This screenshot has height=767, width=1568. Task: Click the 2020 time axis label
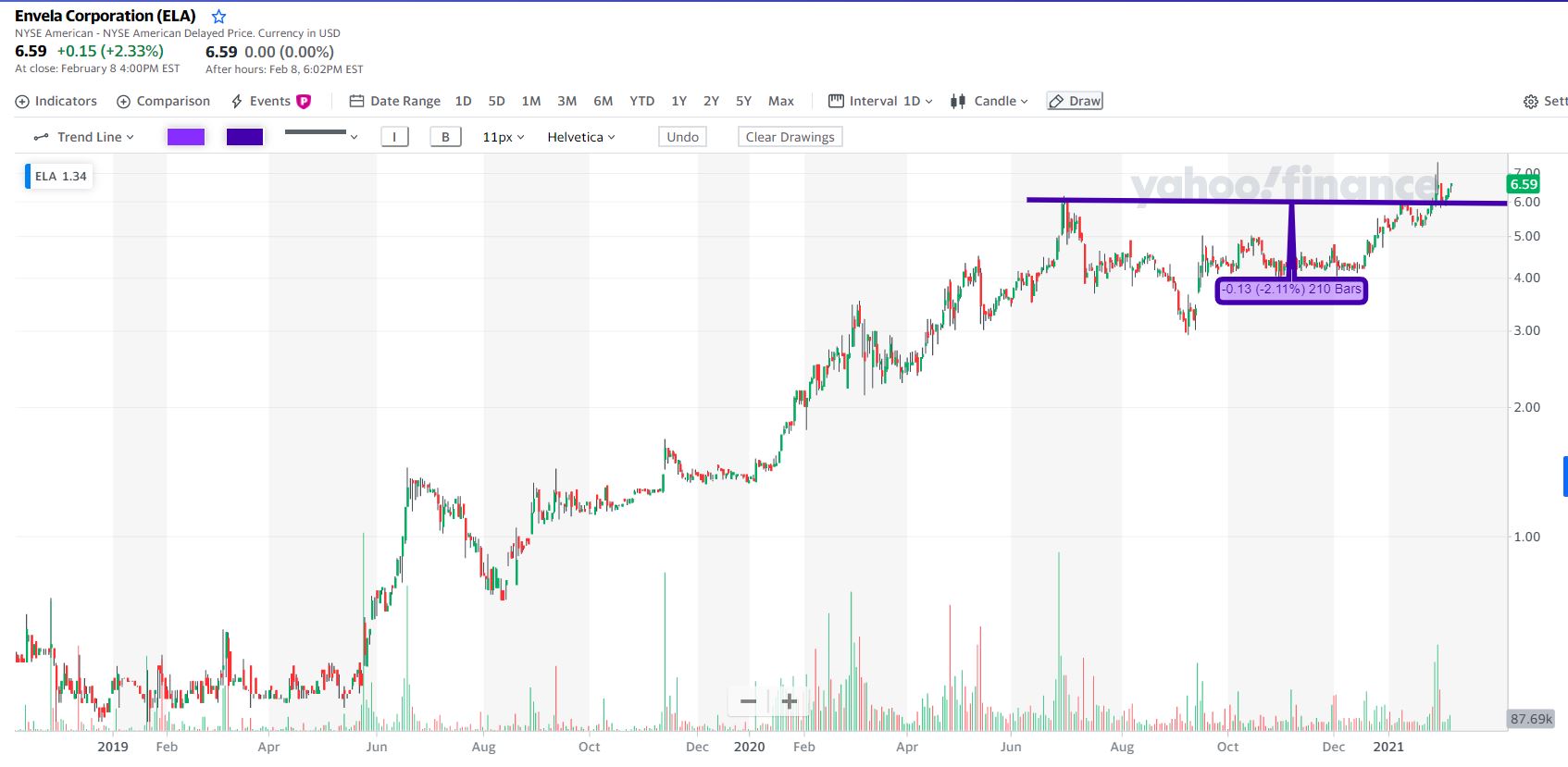tap(750, 747)
